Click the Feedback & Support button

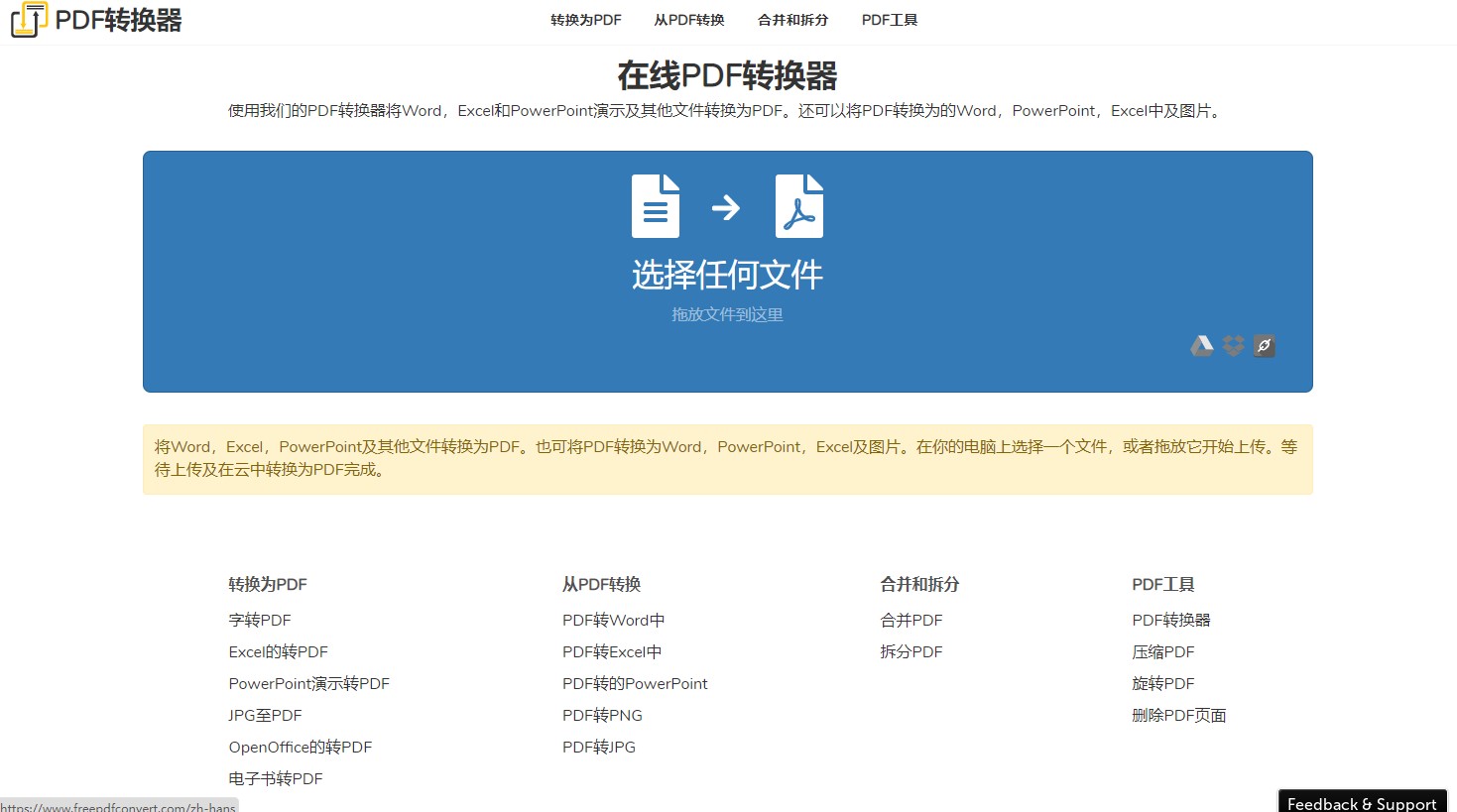click(x=1362, y=801)
